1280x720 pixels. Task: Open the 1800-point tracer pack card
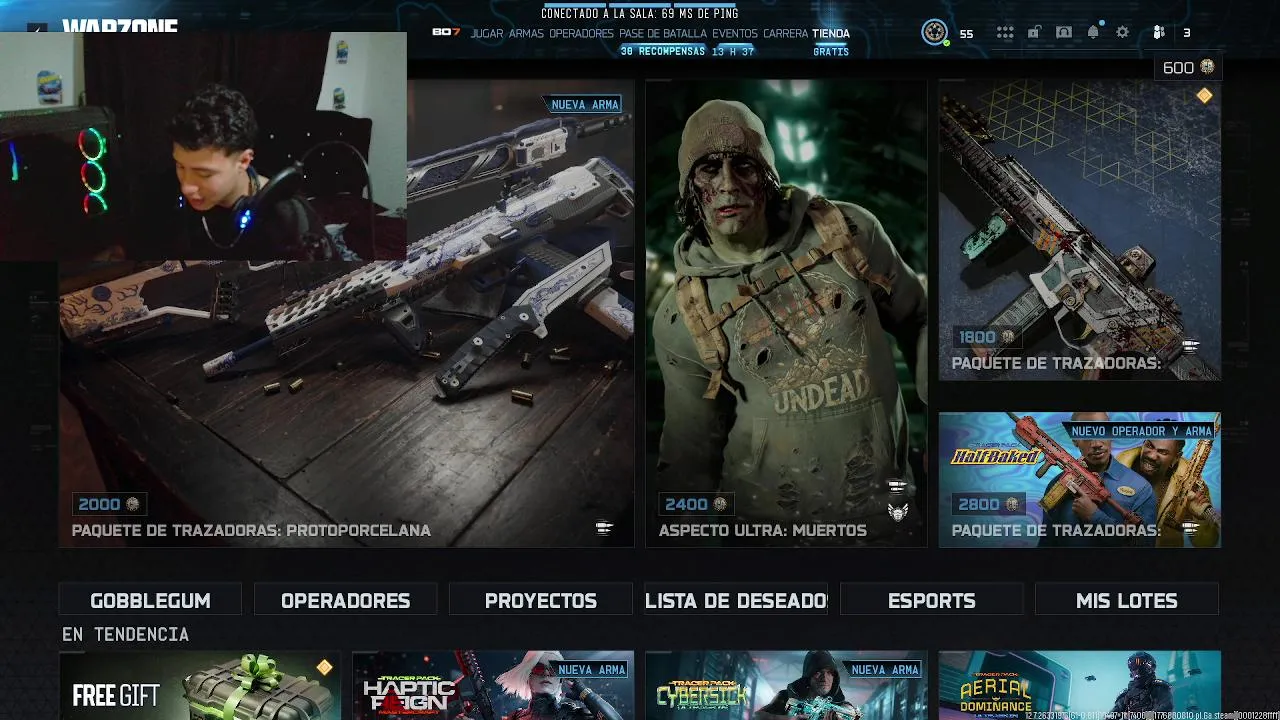point(1080,230)
